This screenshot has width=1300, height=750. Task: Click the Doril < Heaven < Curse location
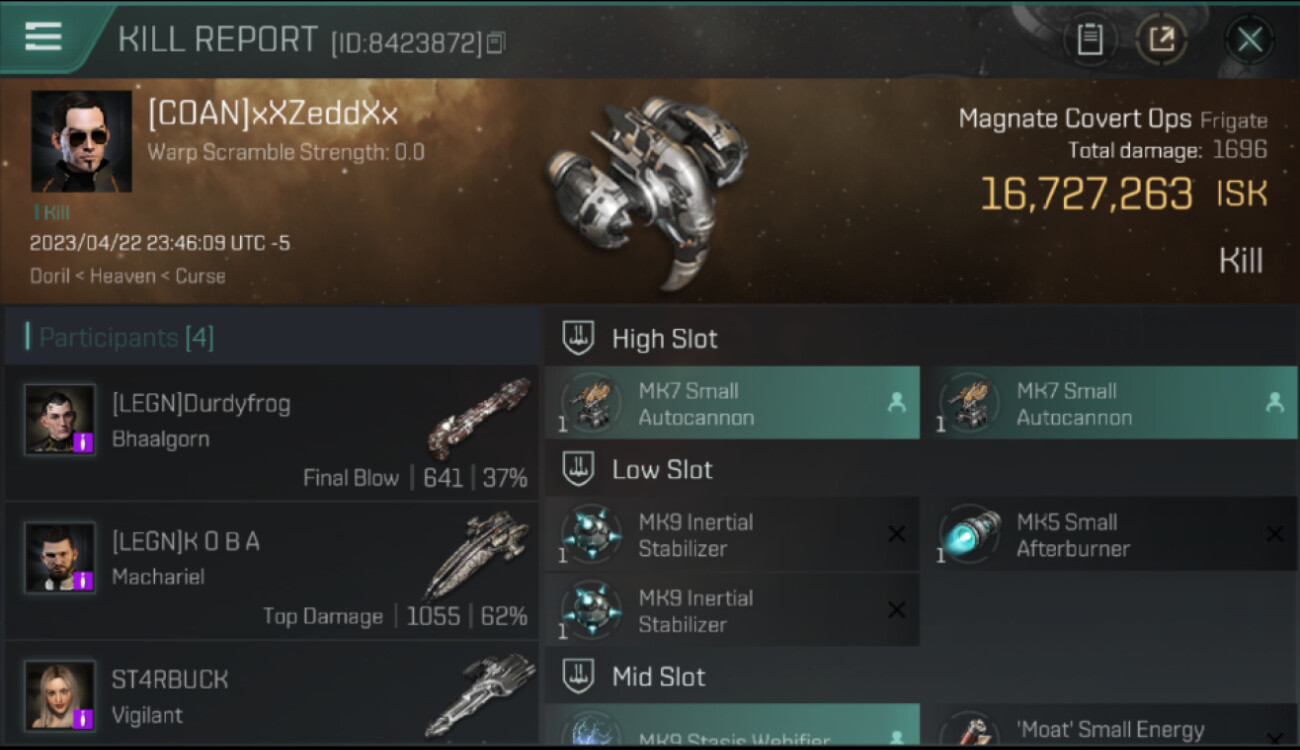pos(127,276)
